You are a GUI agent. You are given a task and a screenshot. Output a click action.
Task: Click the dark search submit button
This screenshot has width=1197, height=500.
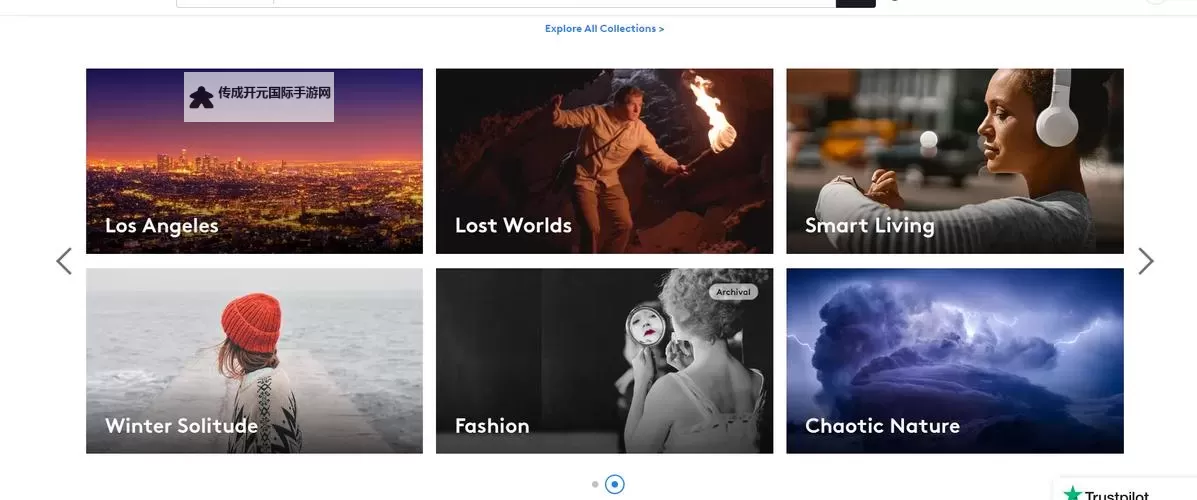(x=856, y=3)
